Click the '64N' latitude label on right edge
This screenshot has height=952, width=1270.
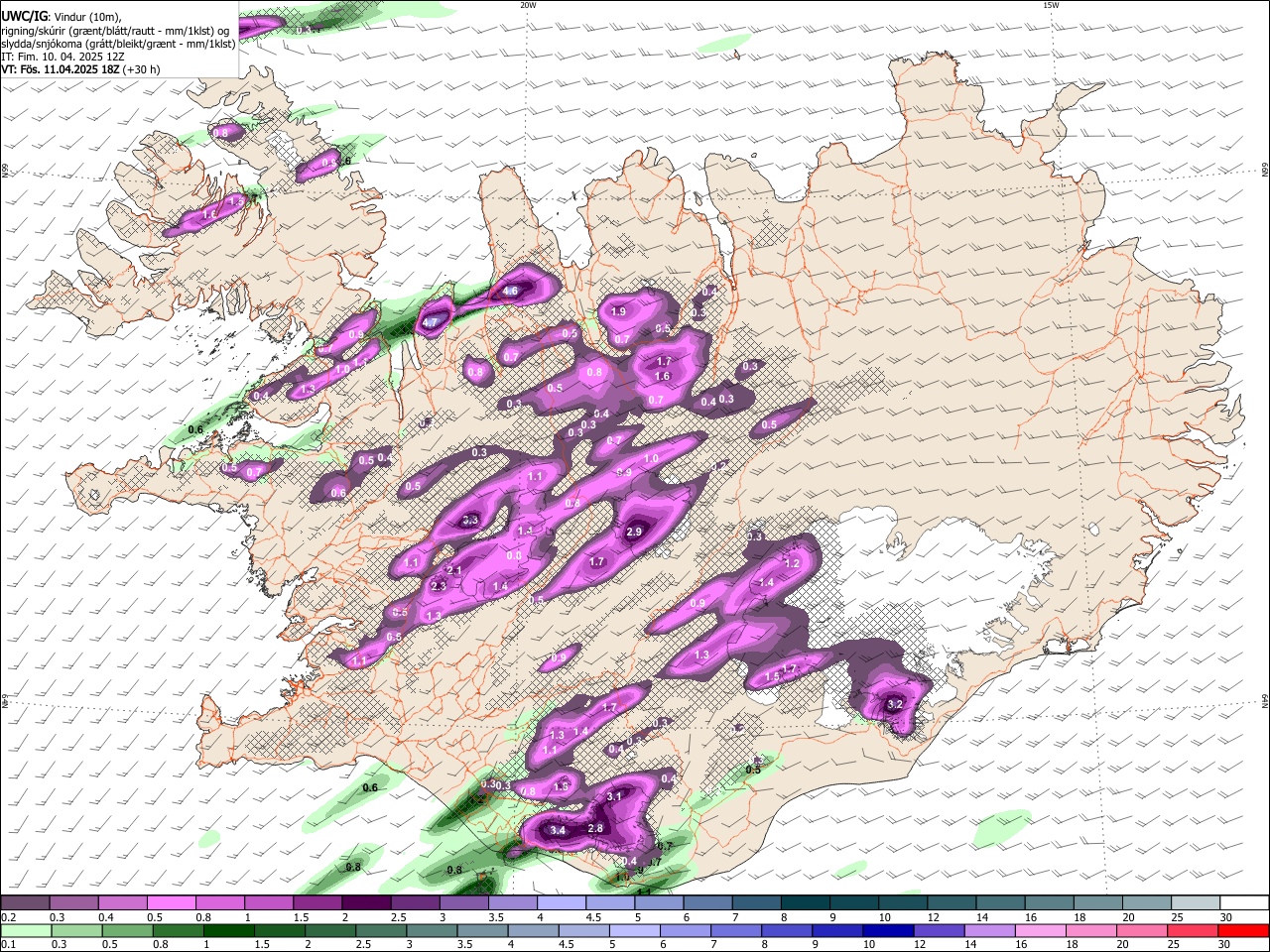(x=1264, y=701)
